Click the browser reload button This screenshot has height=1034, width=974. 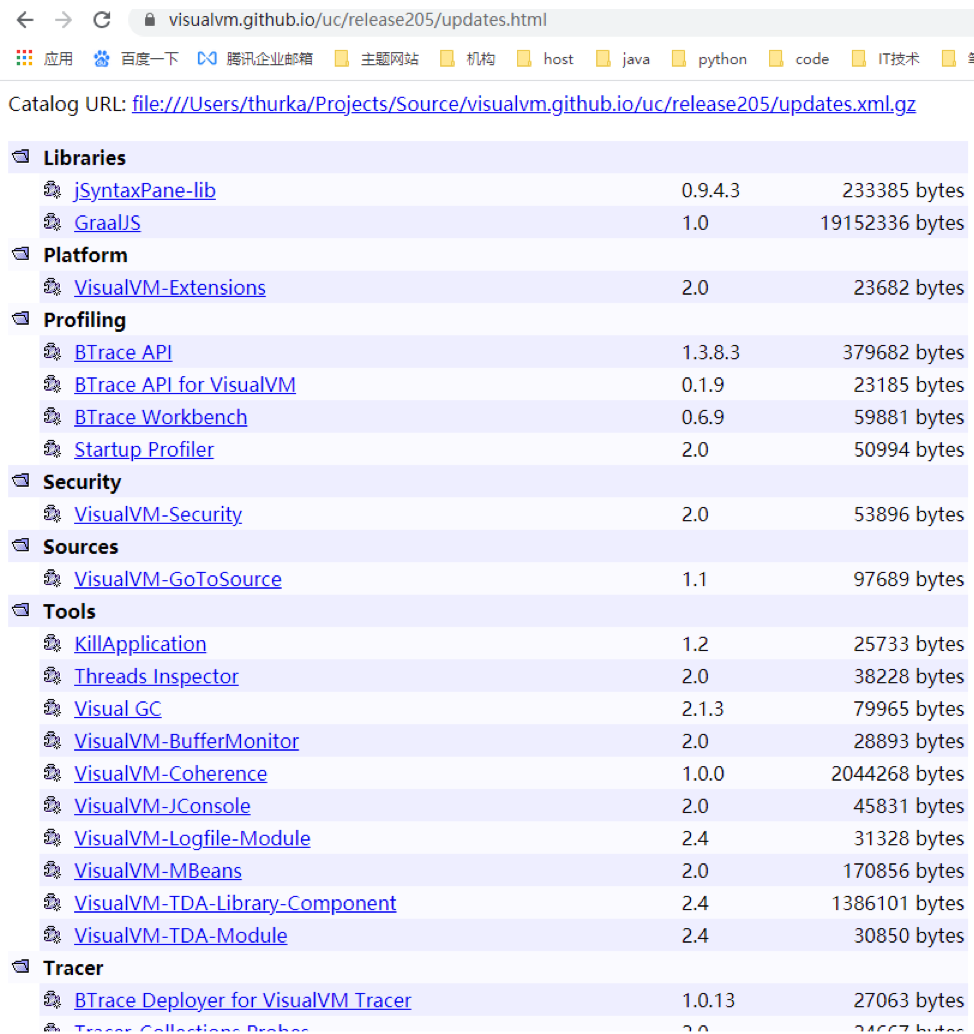tap(101, 20)
